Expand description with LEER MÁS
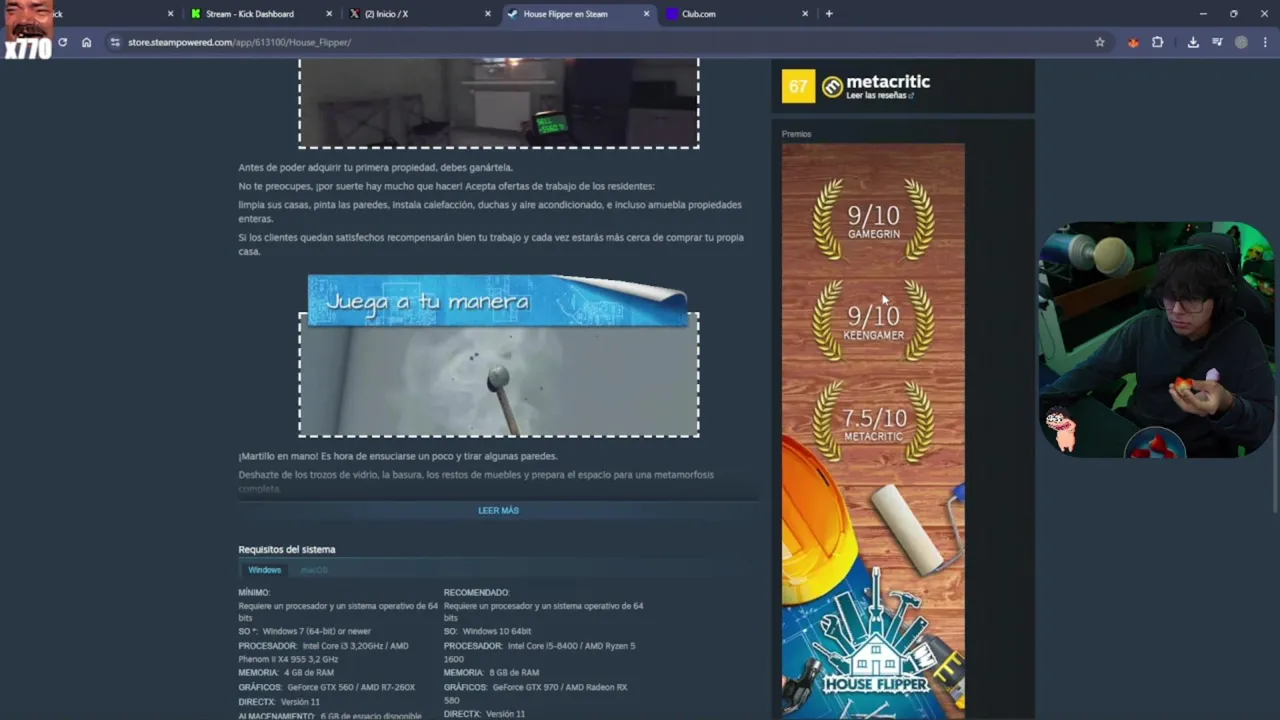Viewport: 1280px width, 720px height. point(498,511)
